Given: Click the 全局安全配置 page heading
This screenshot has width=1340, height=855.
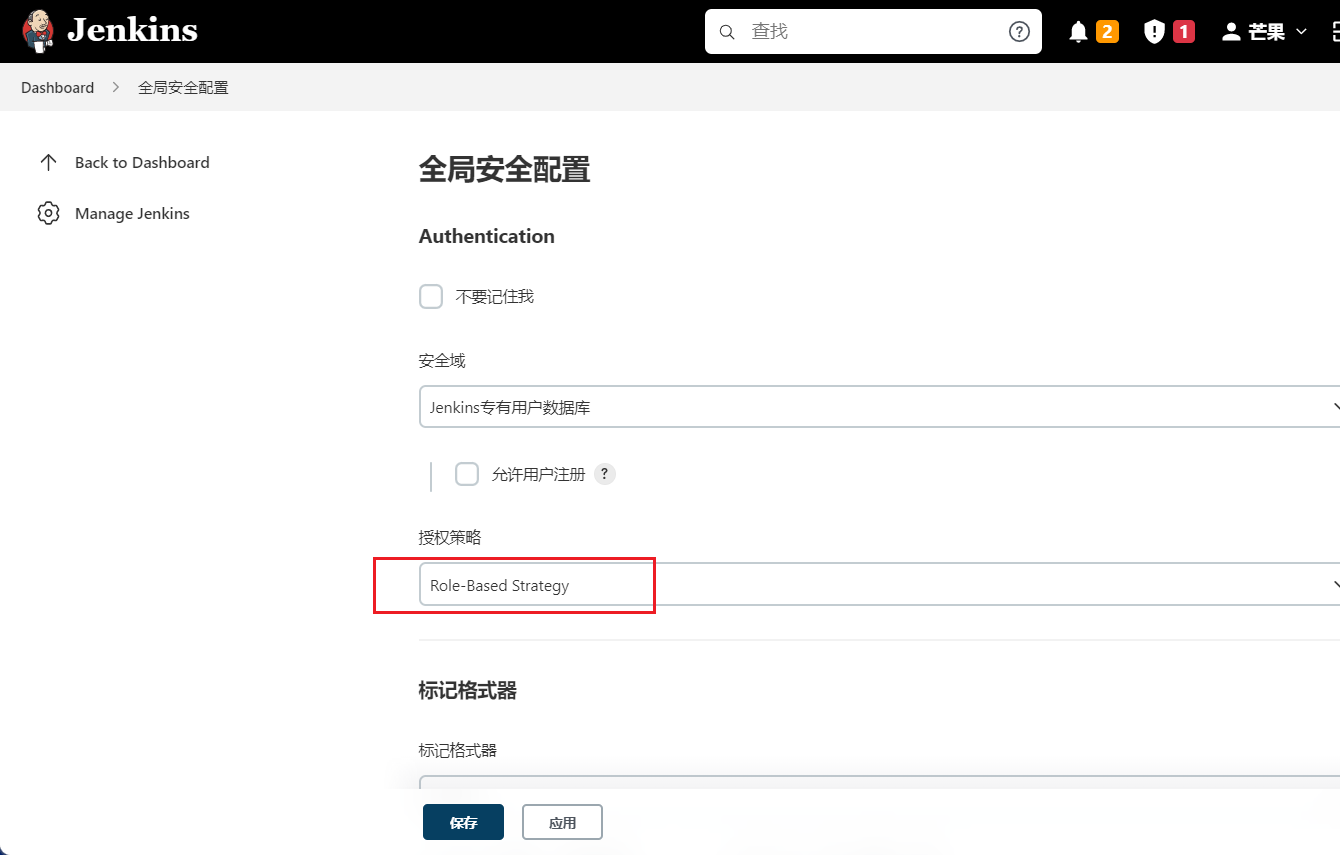Looking at the screenshot, I should coord(504,170).
